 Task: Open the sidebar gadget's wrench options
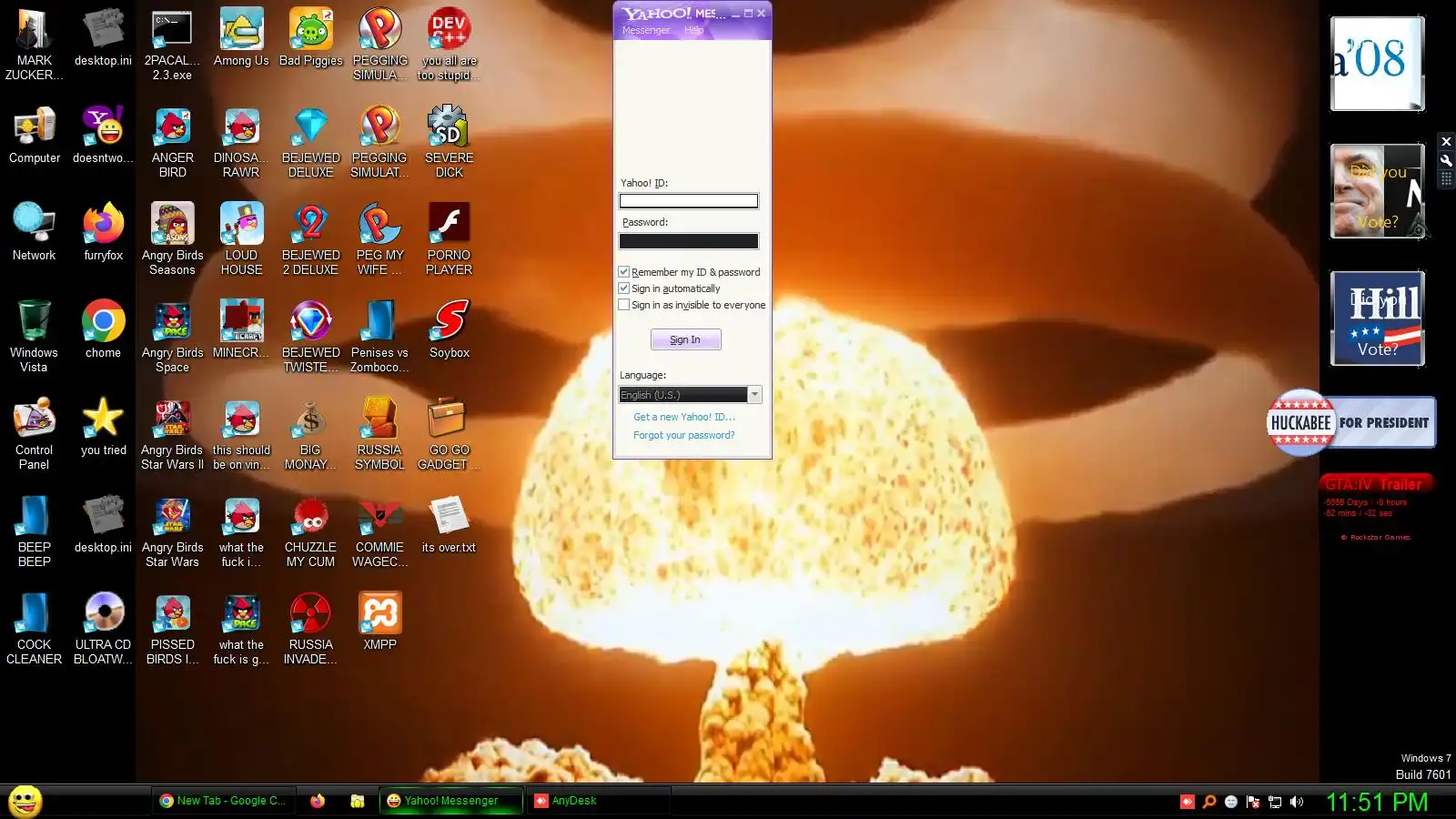1446,161
